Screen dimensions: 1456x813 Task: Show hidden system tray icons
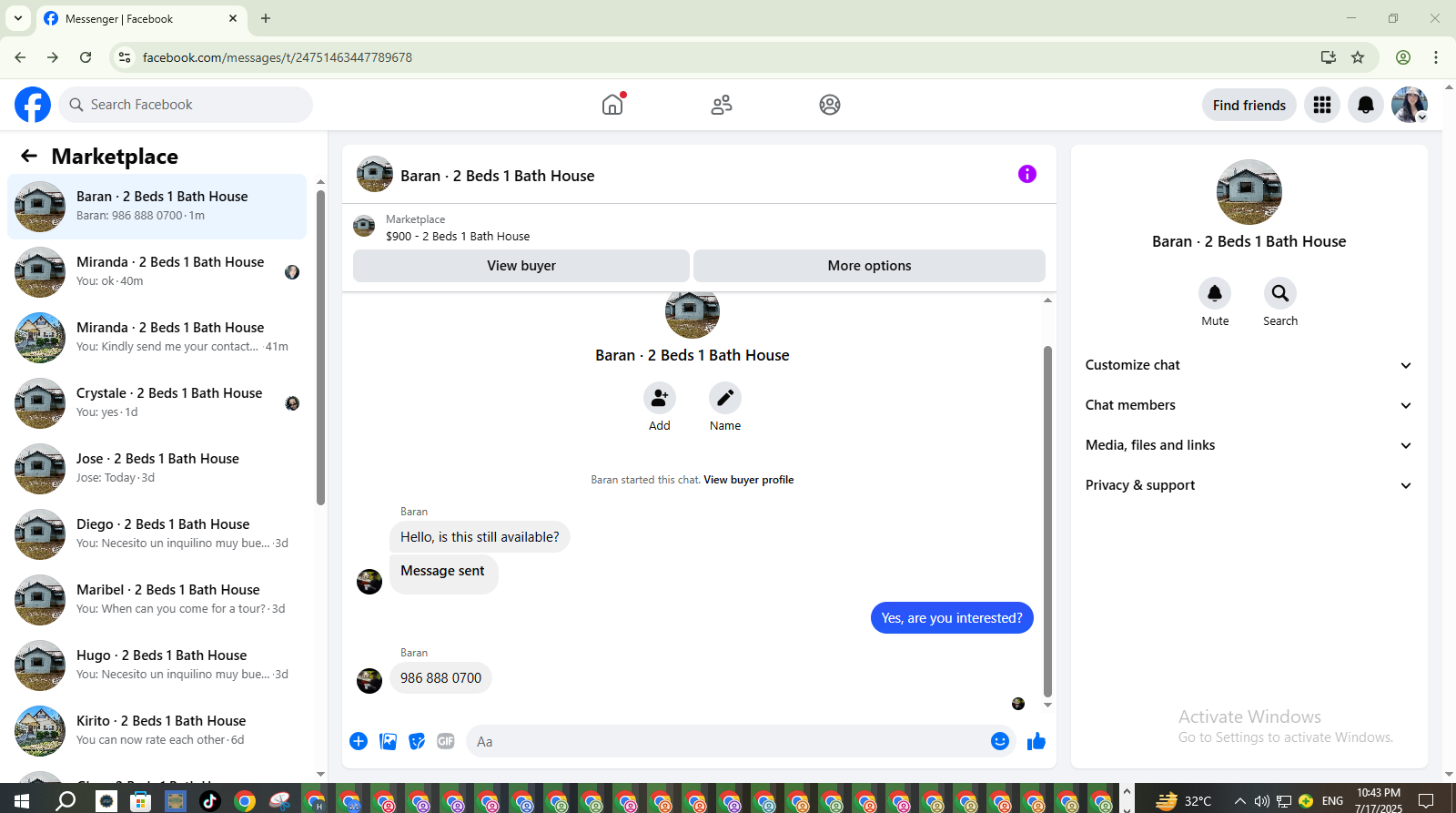[1239, 801]
